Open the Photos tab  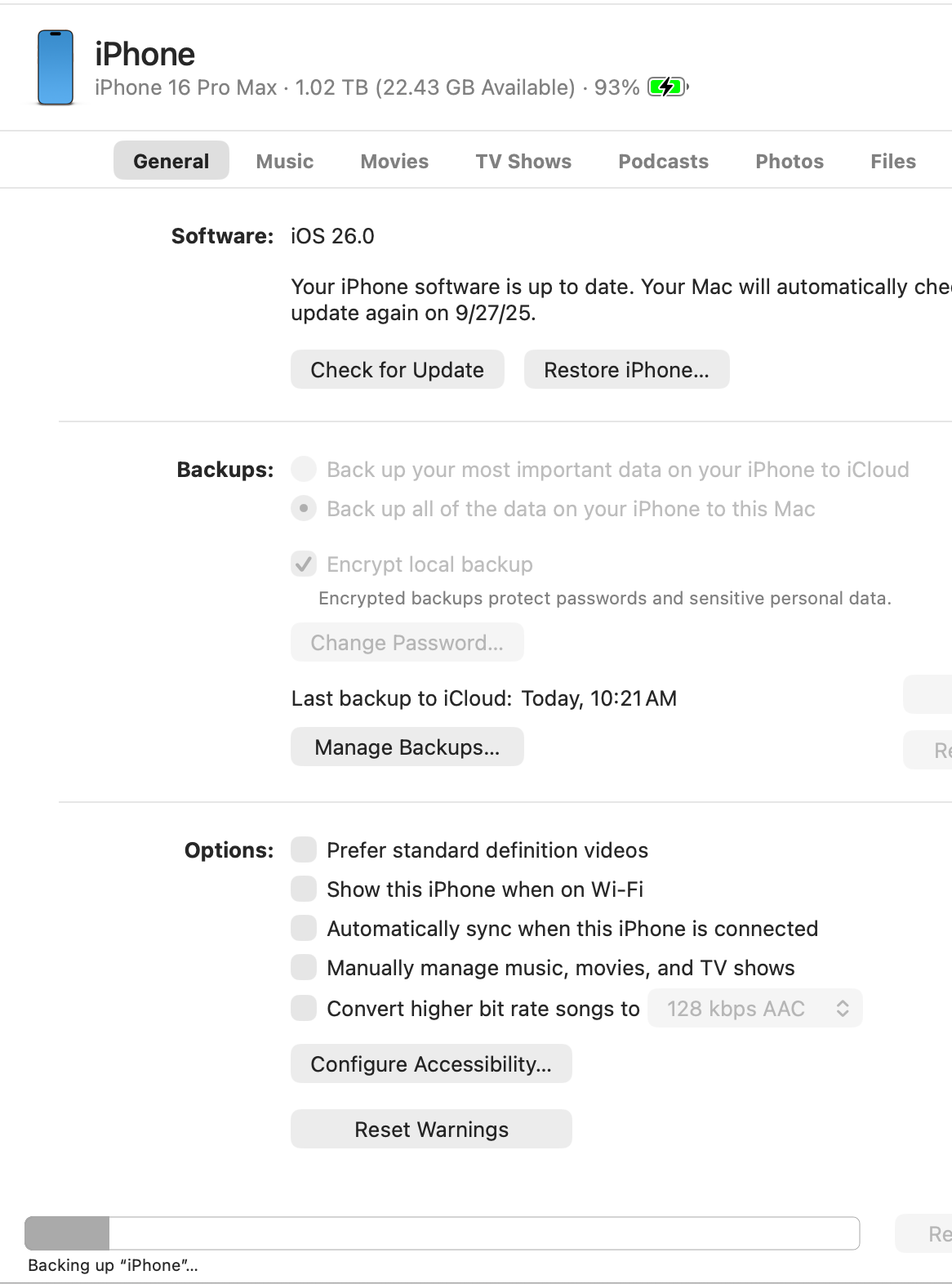(789, 161)
